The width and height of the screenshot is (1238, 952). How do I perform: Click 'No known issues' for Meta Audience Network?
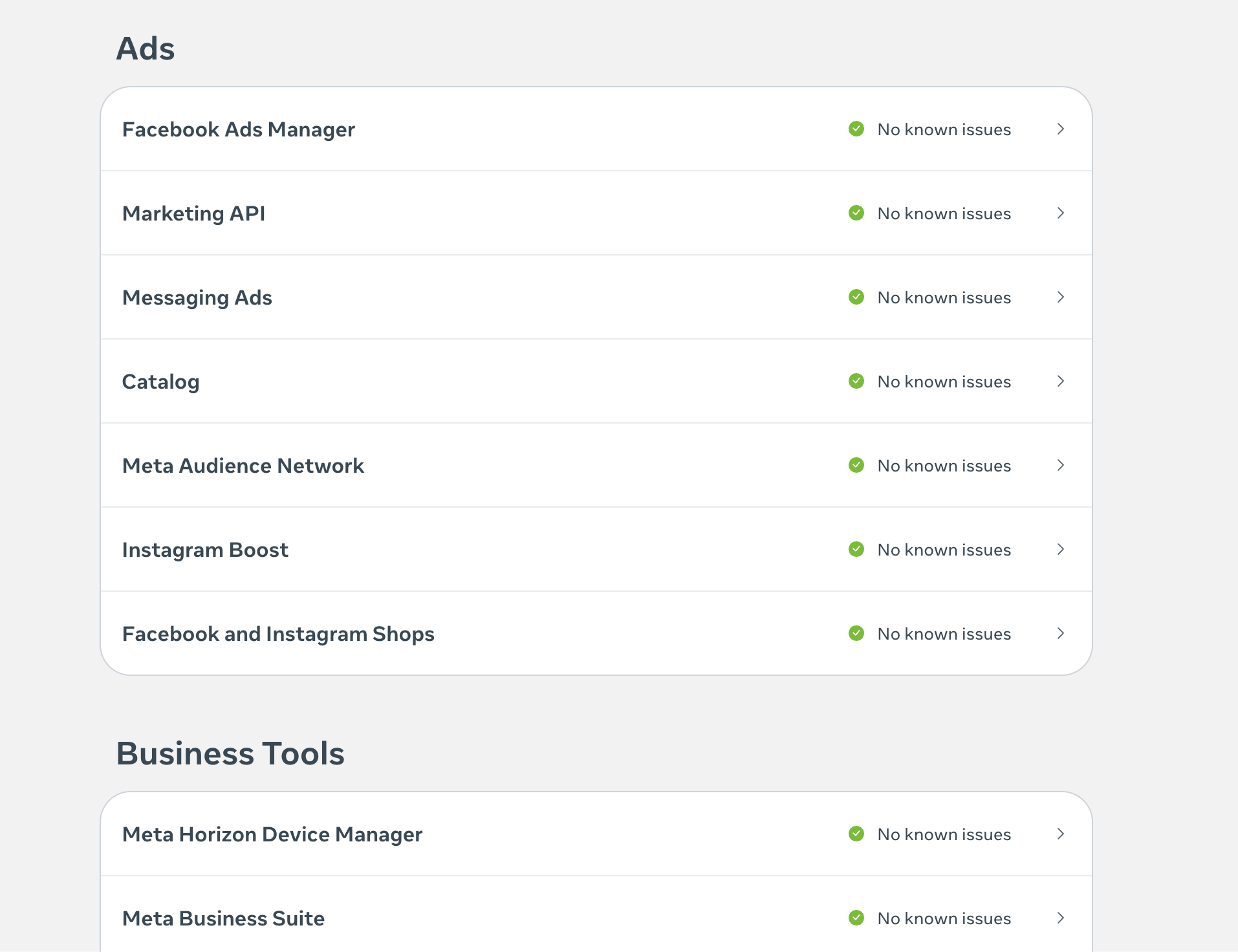pos(944,466)
